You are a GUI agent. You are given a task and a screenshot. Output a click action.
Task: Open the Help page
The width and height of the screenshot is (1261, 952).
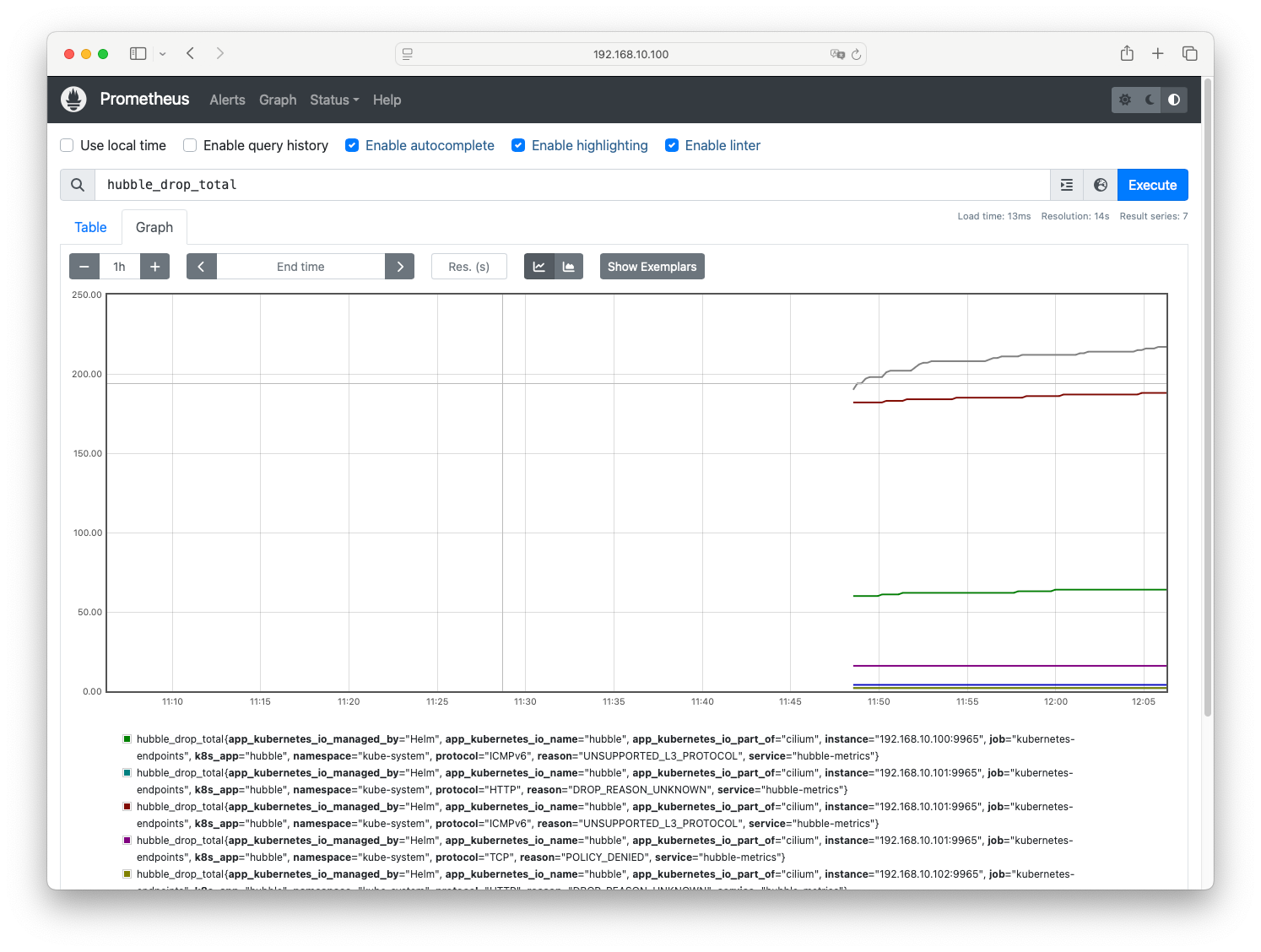point(387,100)
